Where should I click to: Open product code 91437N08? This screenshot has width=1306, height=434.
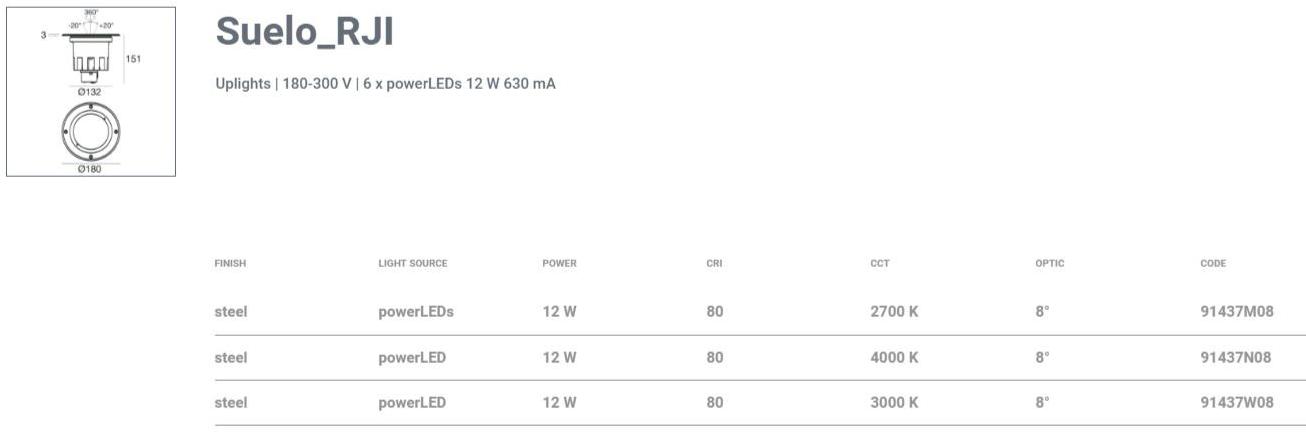pos(1235,358)
